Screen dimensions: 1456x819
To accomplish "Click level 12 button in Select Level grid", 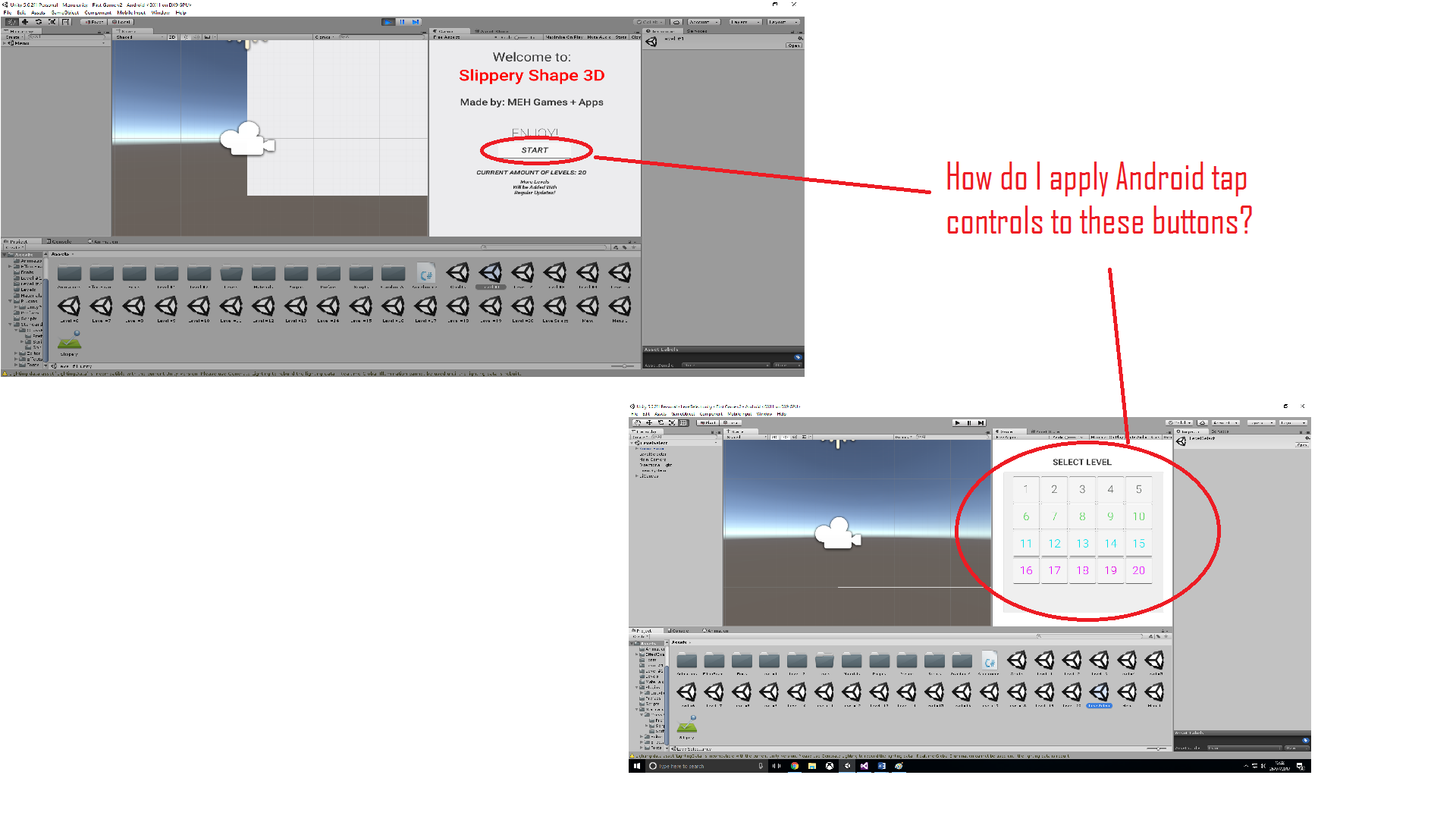I will (1054, 544).
